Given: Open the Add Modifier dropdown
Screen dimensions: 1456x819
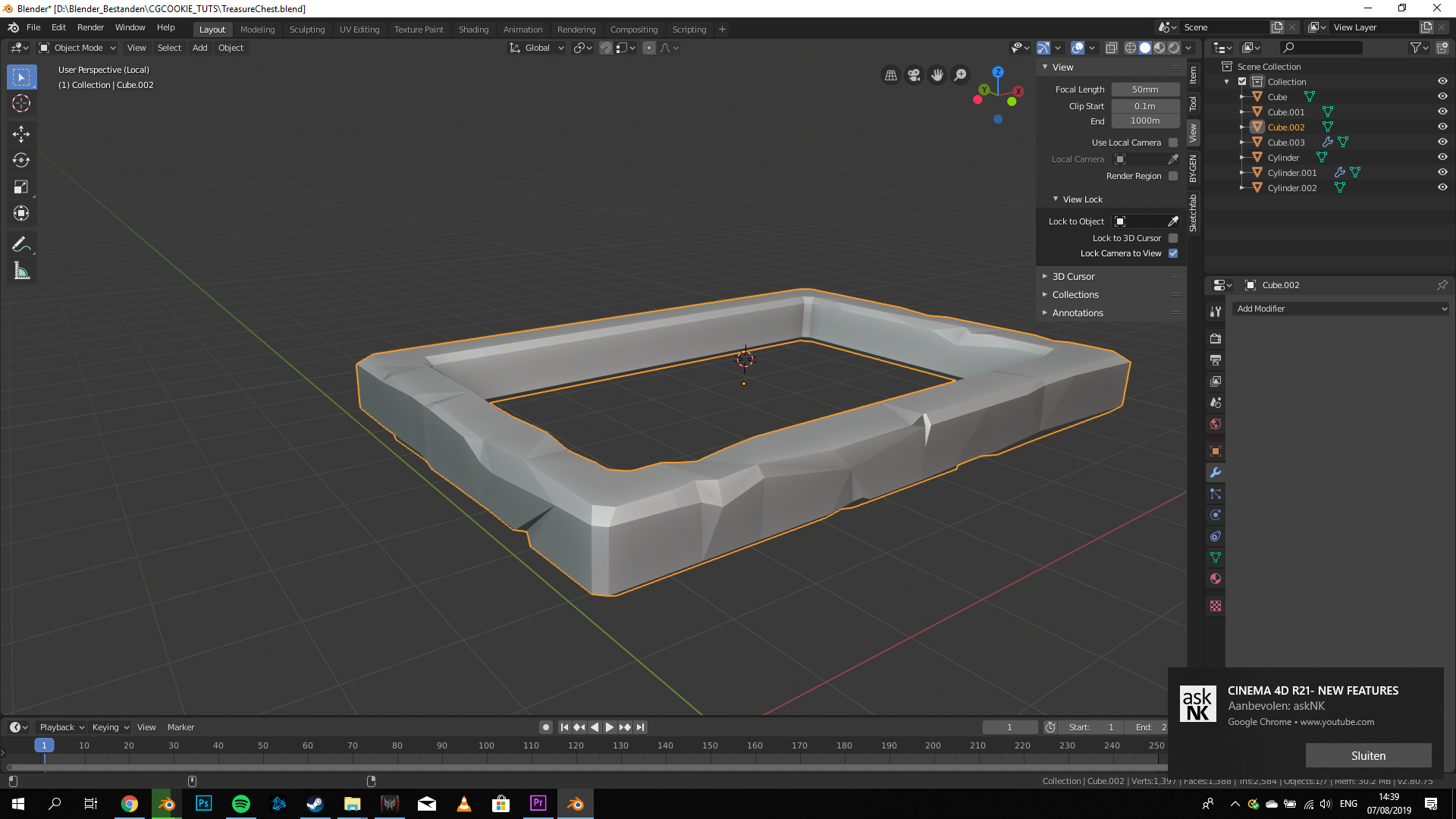Looking at the screenshot, I should pos(1341,309).
